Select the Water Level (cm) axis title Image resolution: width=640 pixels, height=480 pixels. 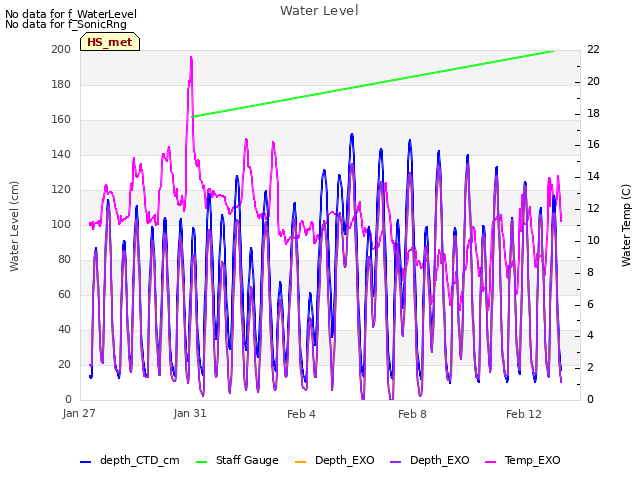[14, 227]
